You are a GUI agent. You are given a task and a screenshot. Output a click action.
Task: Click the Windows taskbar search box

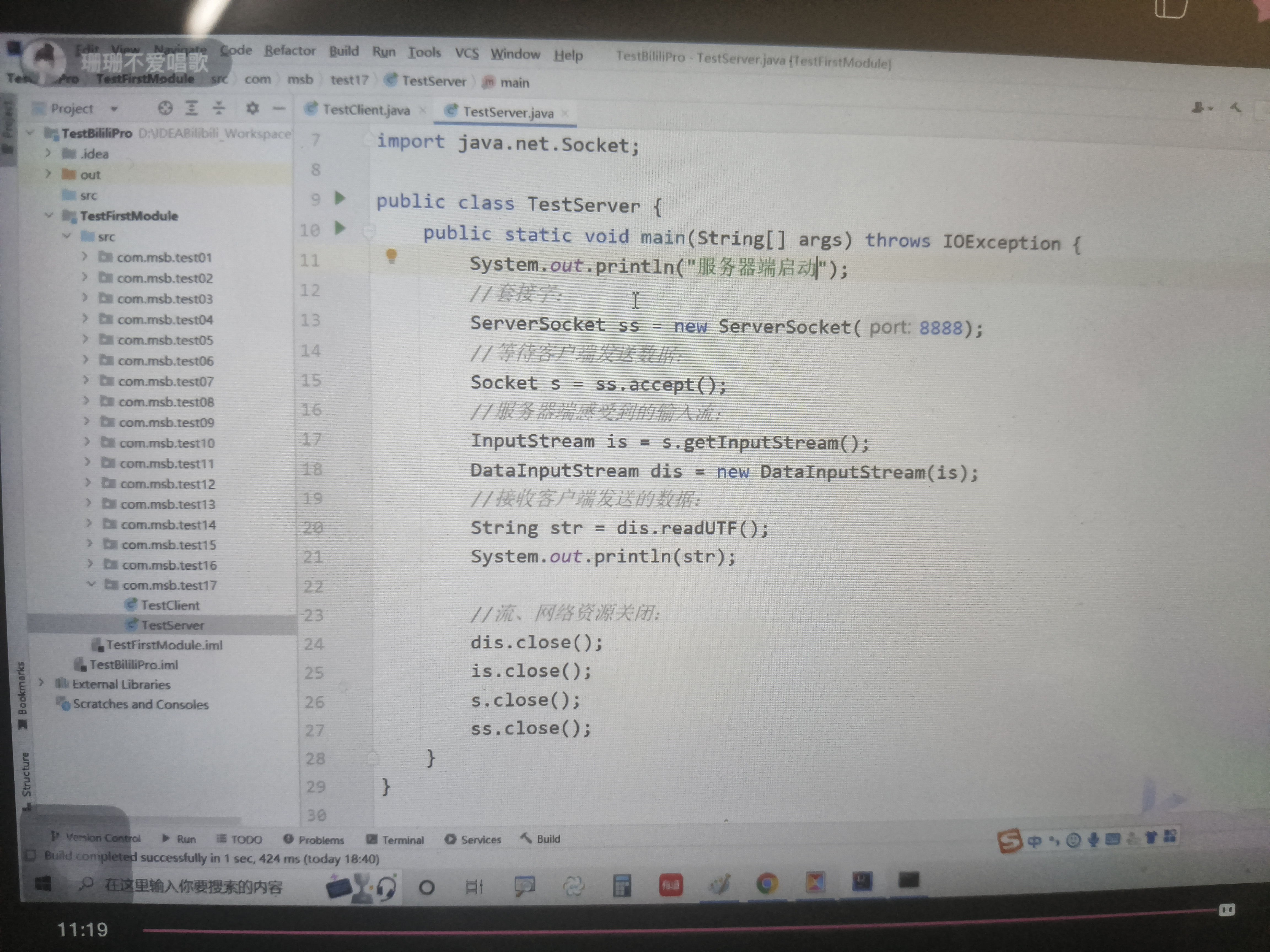point(192,887)
